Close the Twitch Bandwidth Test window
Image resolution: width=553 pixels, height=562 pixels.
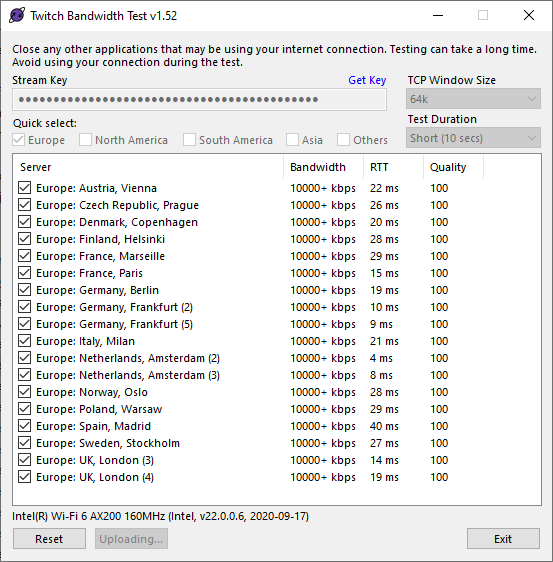tap(529, 15)
